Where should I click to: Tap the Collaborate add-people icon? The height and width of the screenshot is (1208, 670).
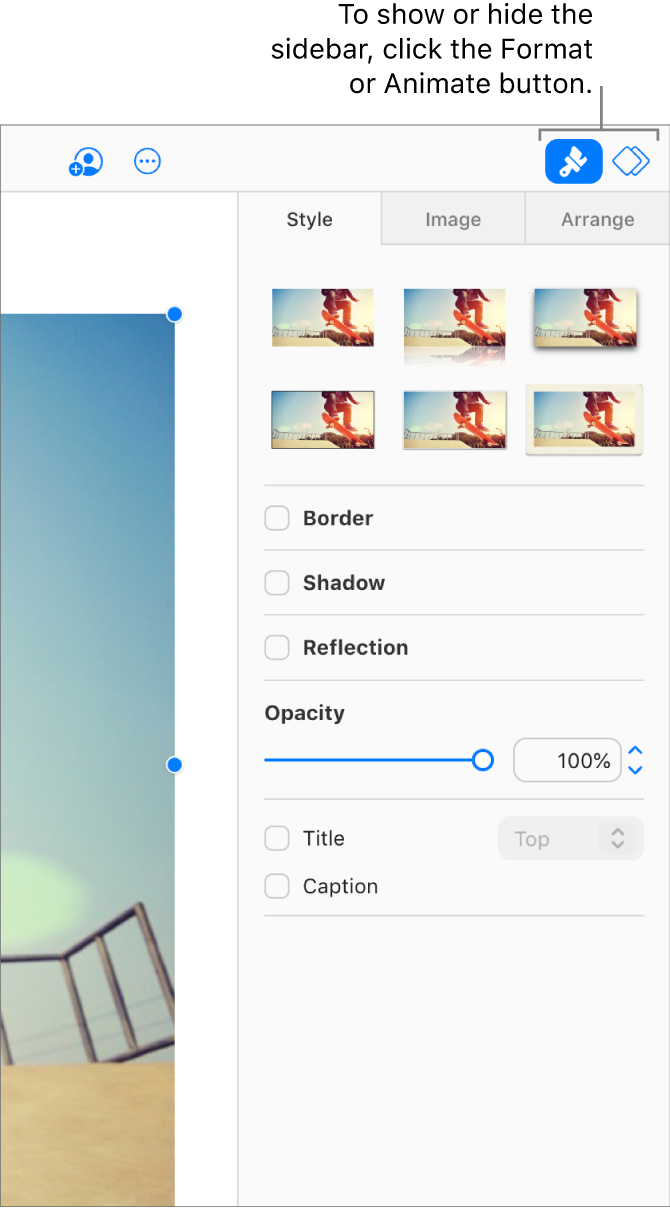tap(85, 161)
